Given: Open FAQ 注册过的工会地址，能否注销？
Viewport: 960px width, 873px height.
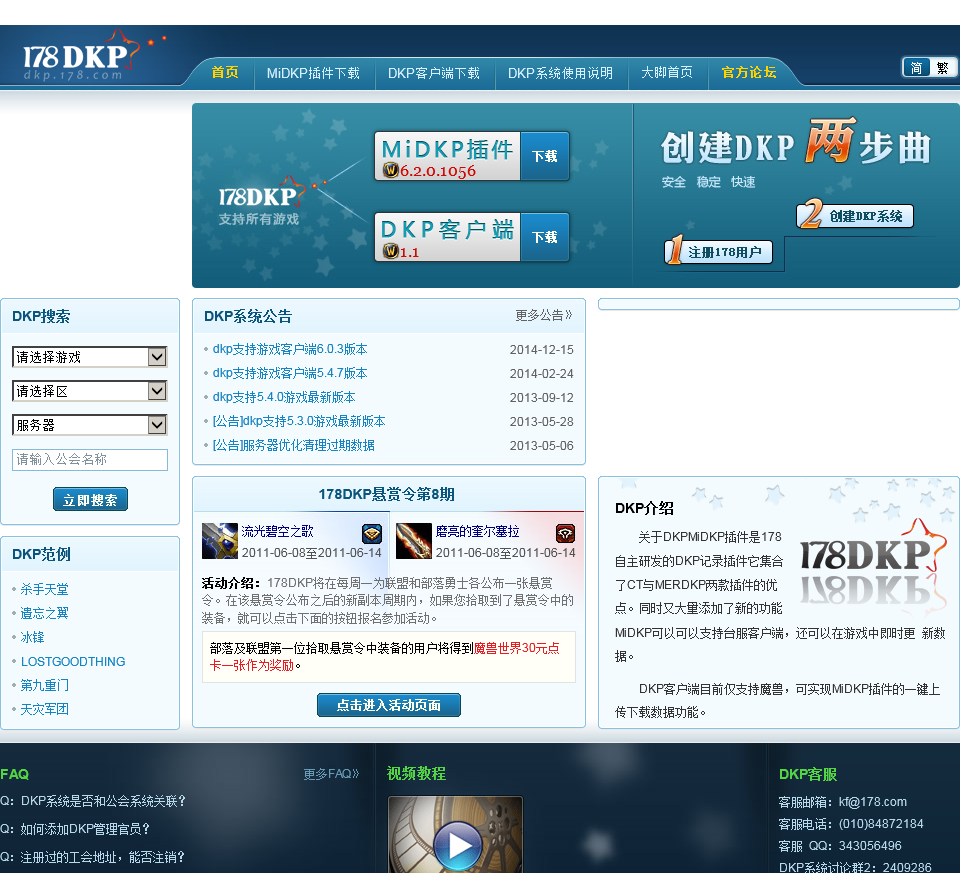Looking at the screenshot, I should point(103,857).
